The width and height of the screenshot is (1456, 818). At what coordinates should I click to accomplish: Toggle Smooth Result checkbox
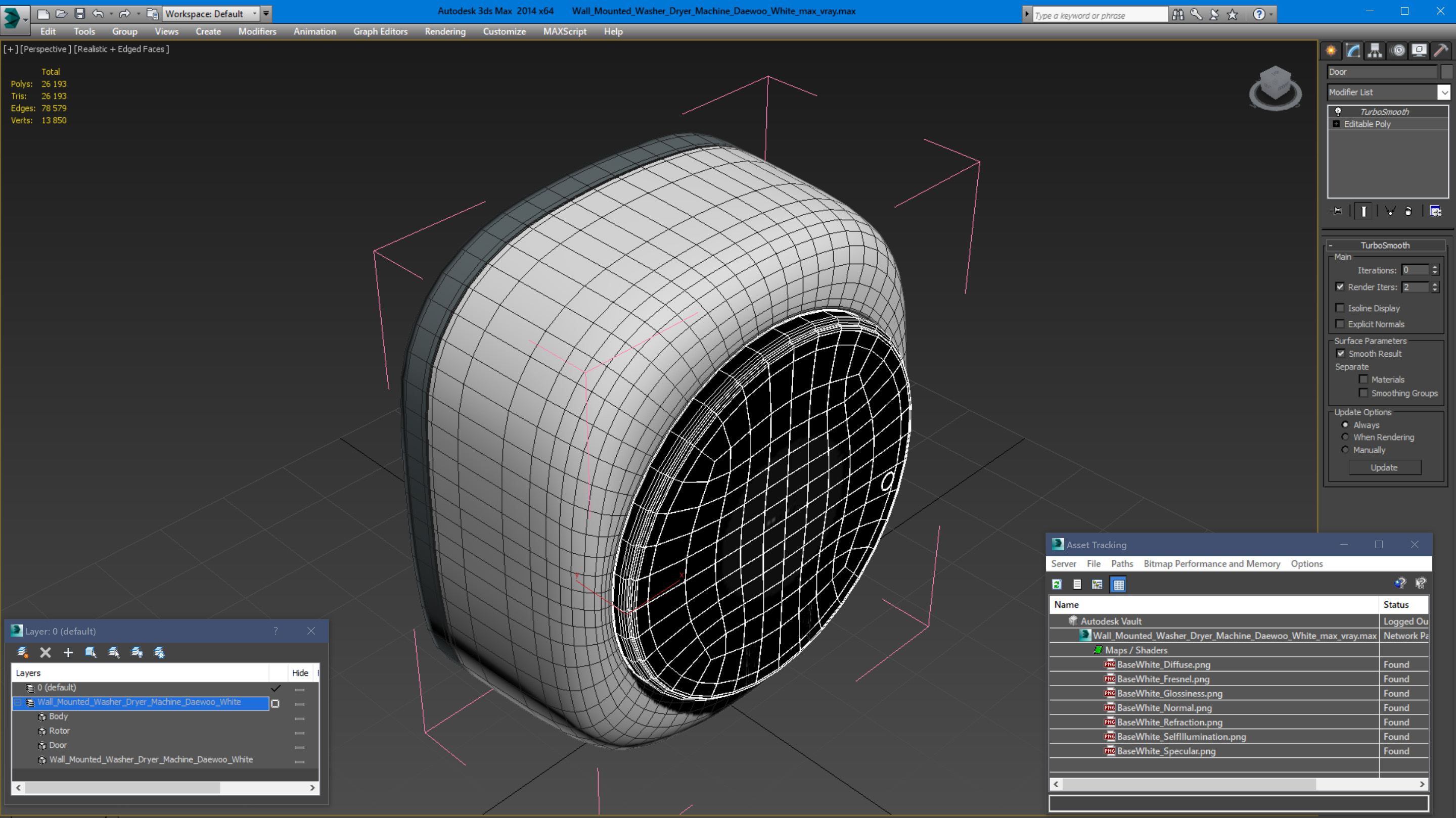click(x=1341, y=354)
